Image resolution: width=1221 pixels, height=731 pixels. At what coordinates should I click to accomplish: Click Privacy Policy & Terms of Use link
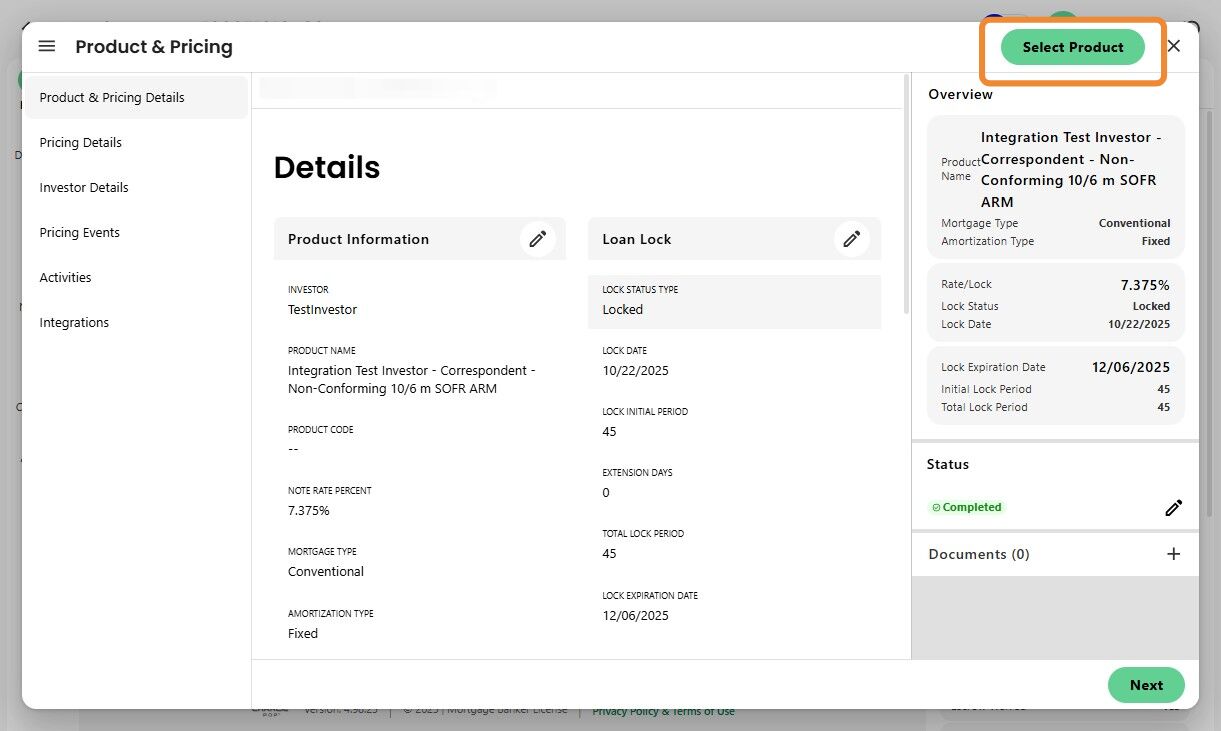[x=663, y=711]
